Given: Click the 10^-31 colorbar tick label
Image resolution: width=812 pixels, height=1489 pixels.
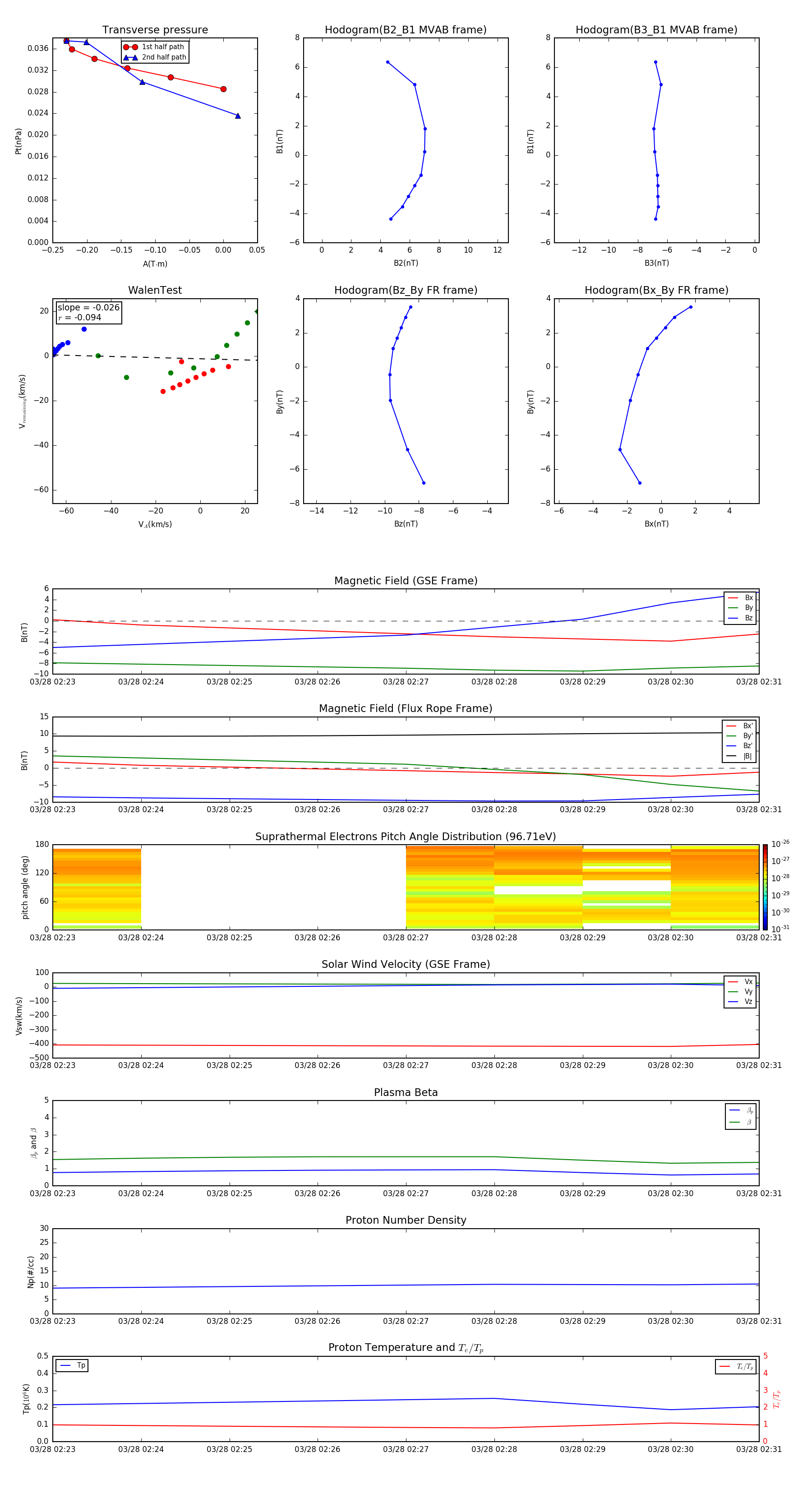Looking at the screenshot, I should click(x=780, y=929).
